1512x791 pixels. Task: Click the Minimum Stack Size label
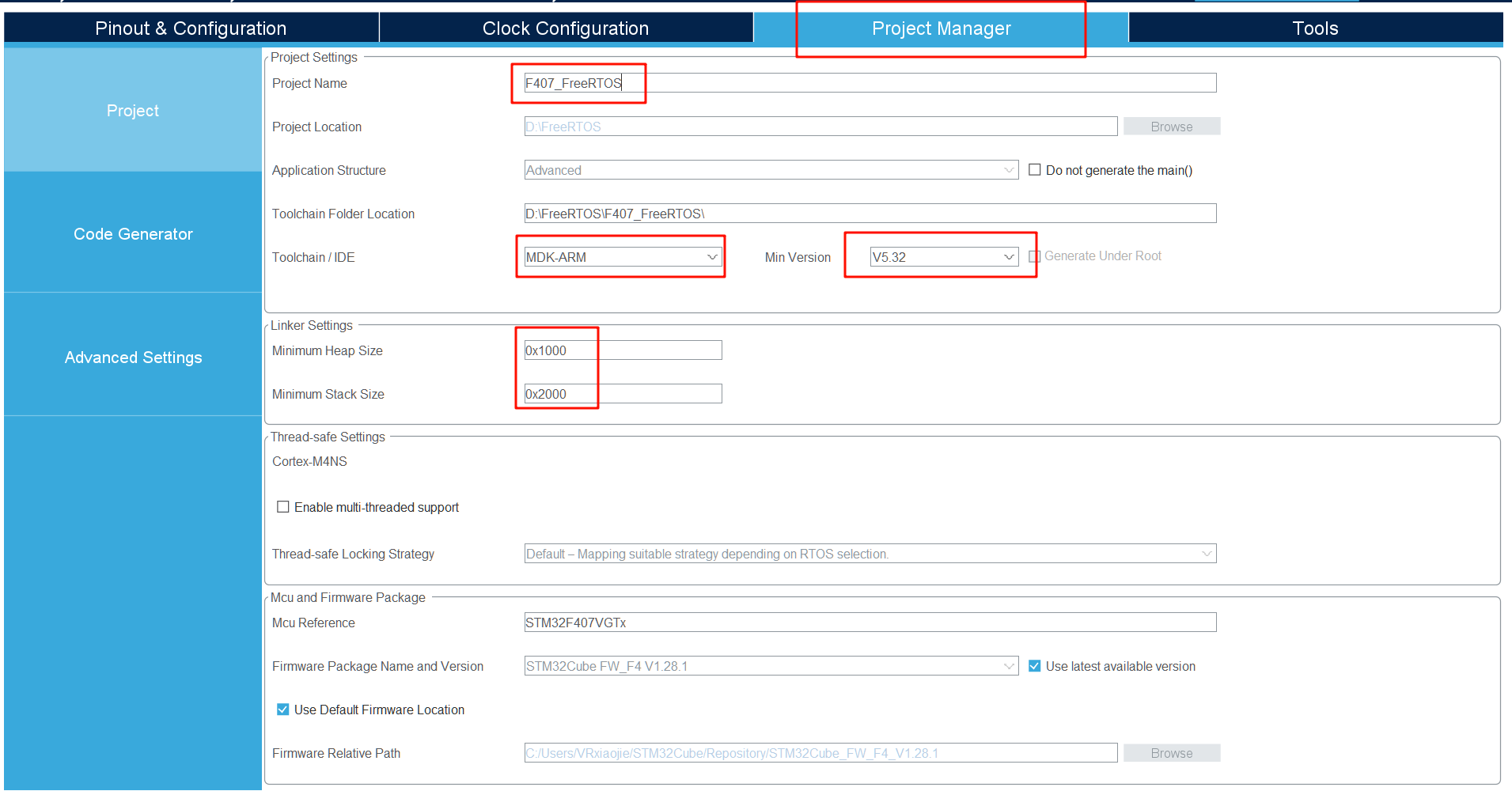(x=328, y=394)
